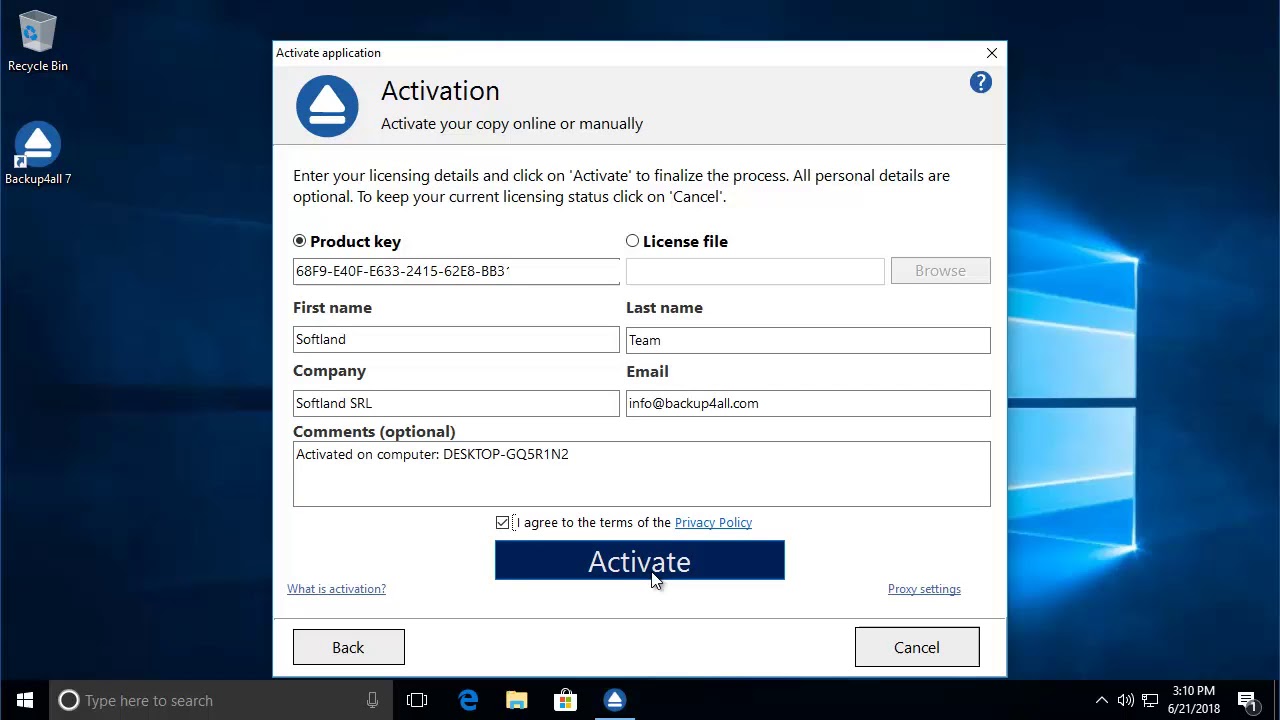Image resolution: width=1280 pixels, height=720 pixels.
Task: Open the help question mark icon
Action: [x=980, y=83]
